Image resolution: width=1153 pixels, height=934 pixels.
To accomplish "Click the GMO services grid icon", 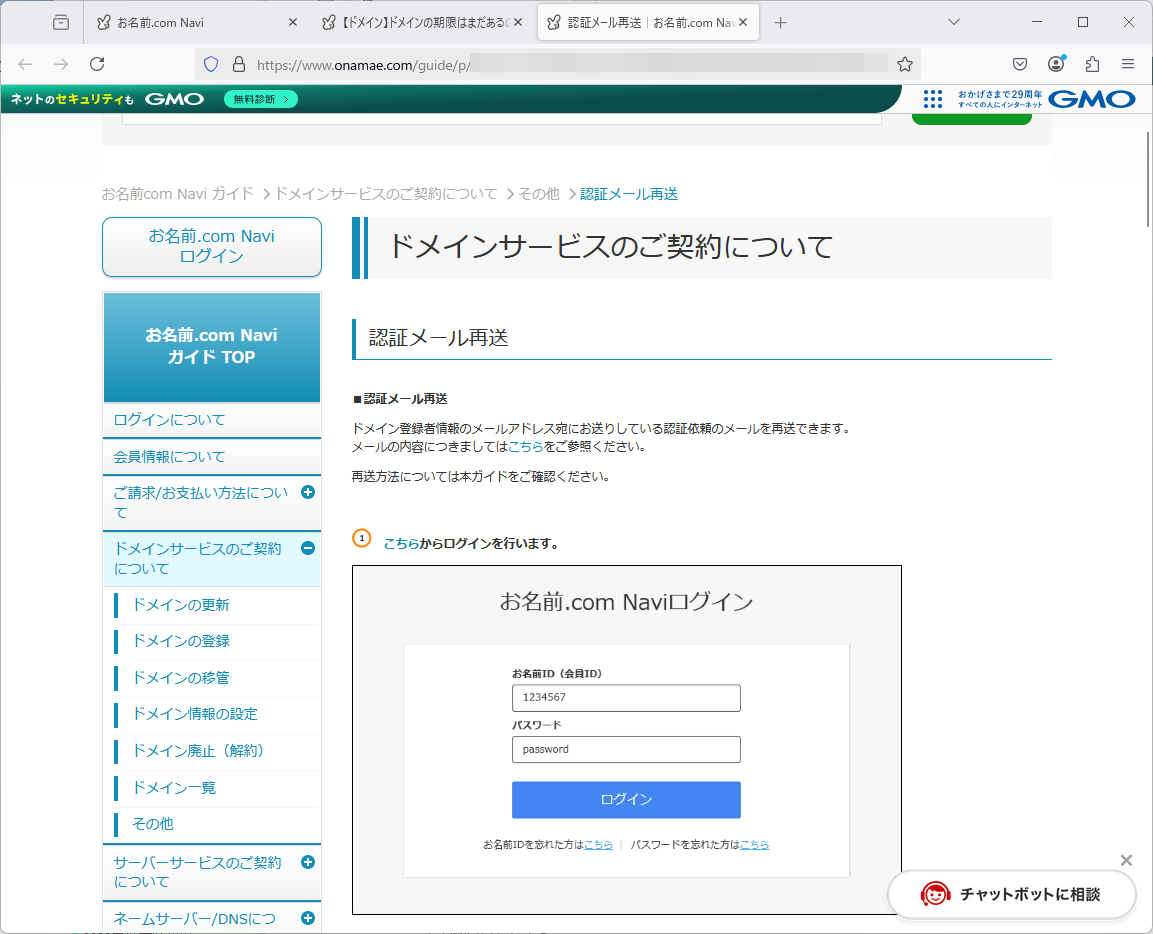I will (x=933, y=99).
